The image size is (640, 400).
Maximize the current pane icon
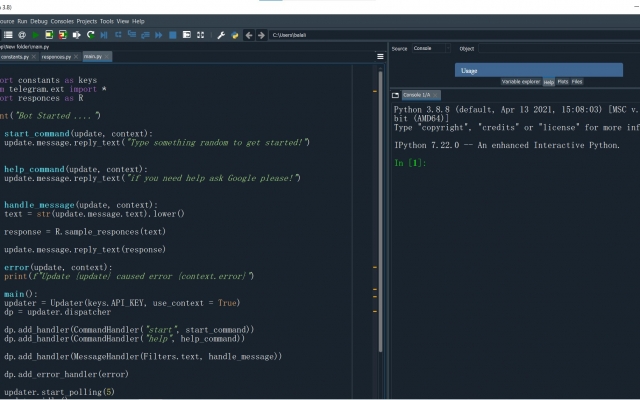187,35
